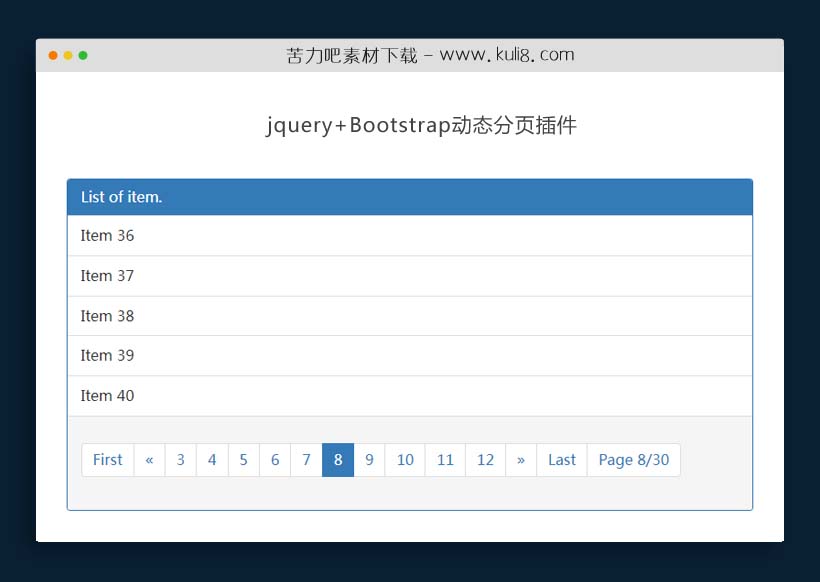
Task: Select page 10 in pagination
Action: (405, 460)
